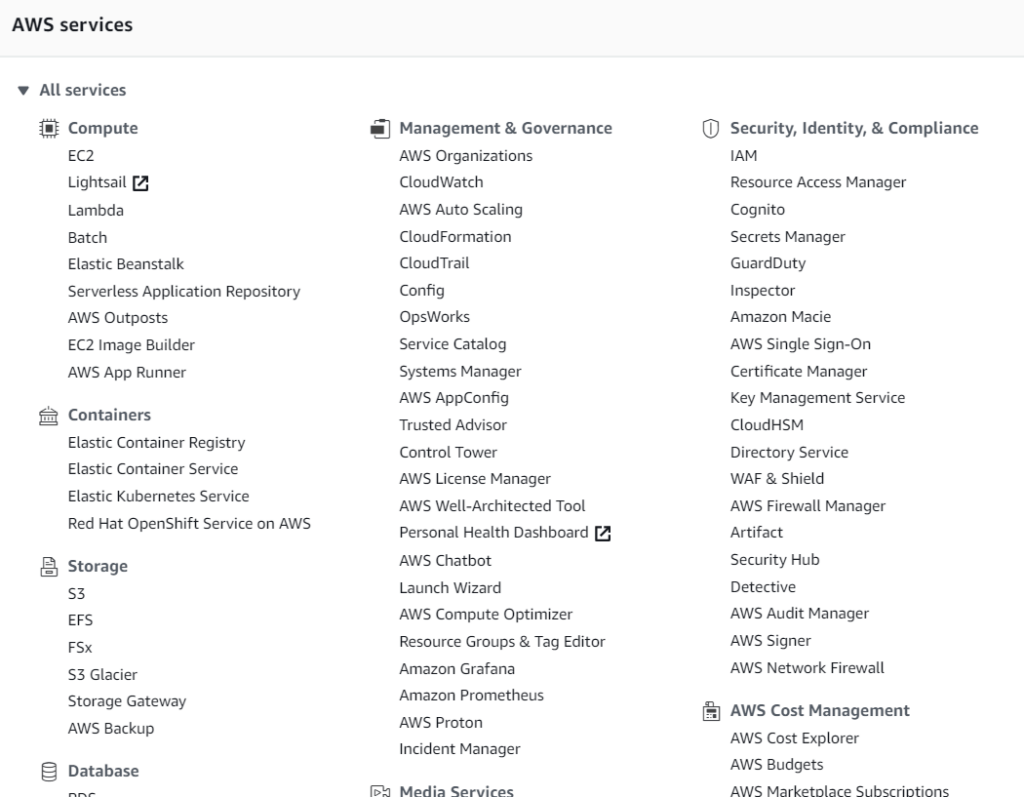Click the Compute category heading

(103, 128)
